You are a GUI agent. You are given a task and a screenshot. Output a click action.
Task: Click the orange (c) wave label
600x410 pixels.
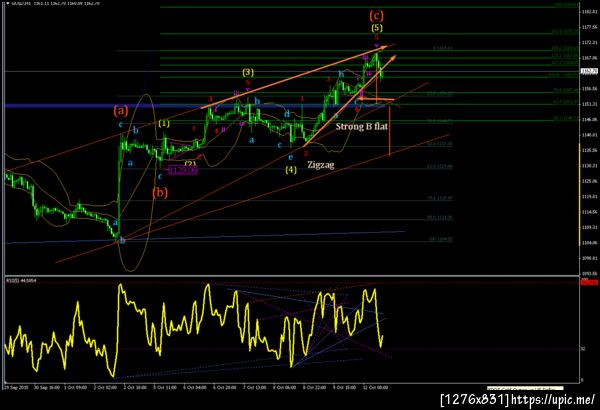[x=376, y=16]
